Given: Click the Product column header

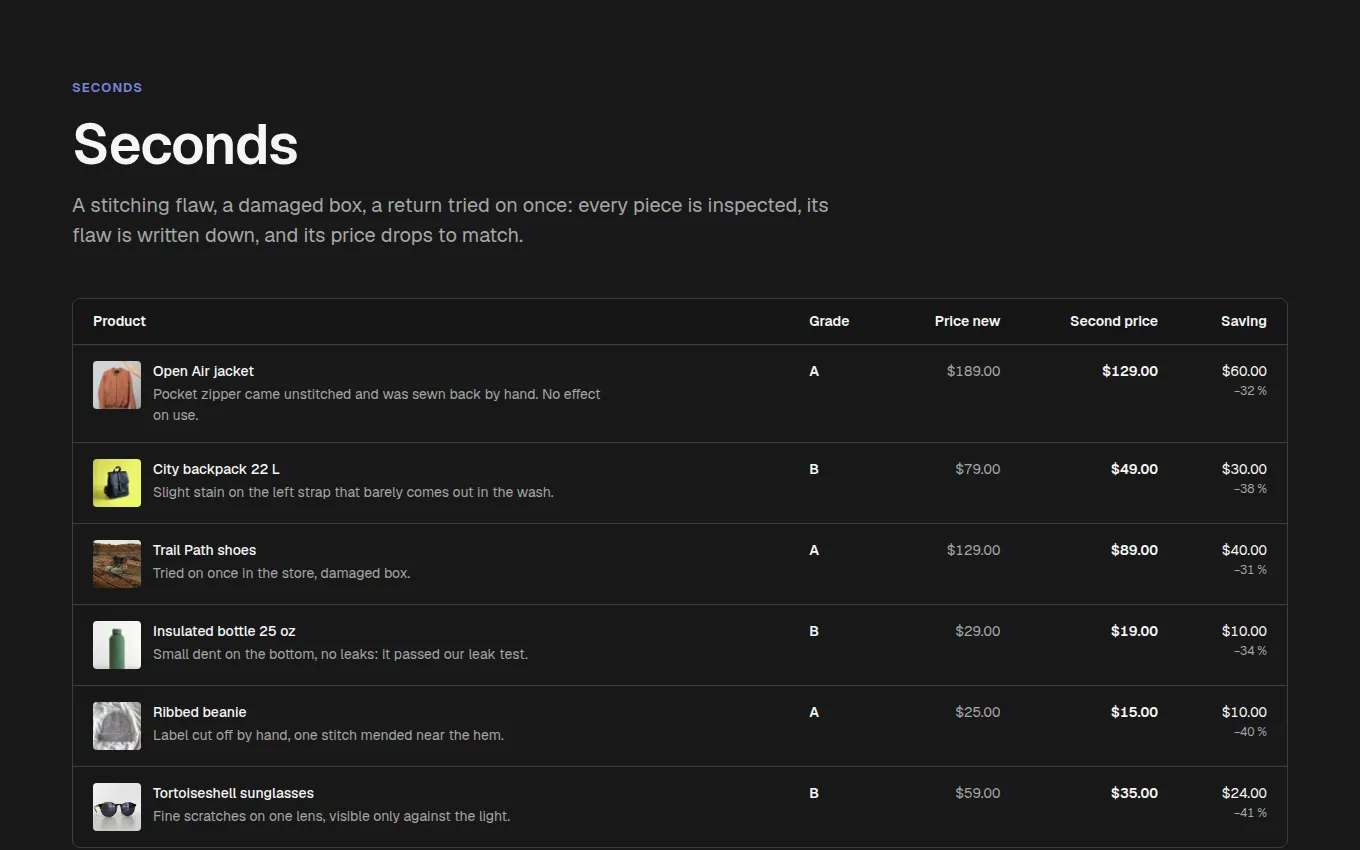Looking at the screenshot, I should point(119,321).
